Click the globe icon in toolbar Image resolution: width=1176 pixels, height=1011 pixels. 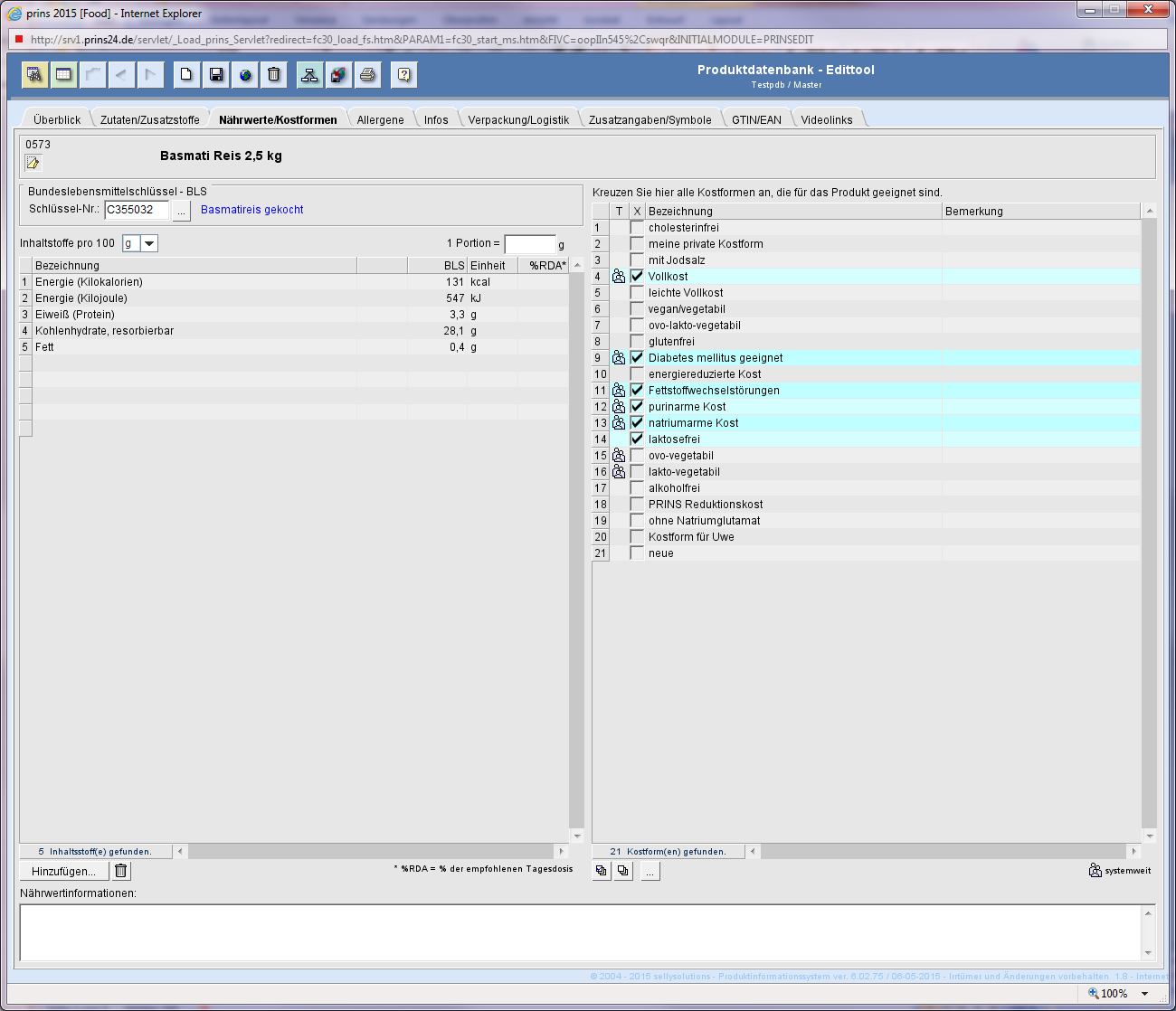tap(245, 74)
